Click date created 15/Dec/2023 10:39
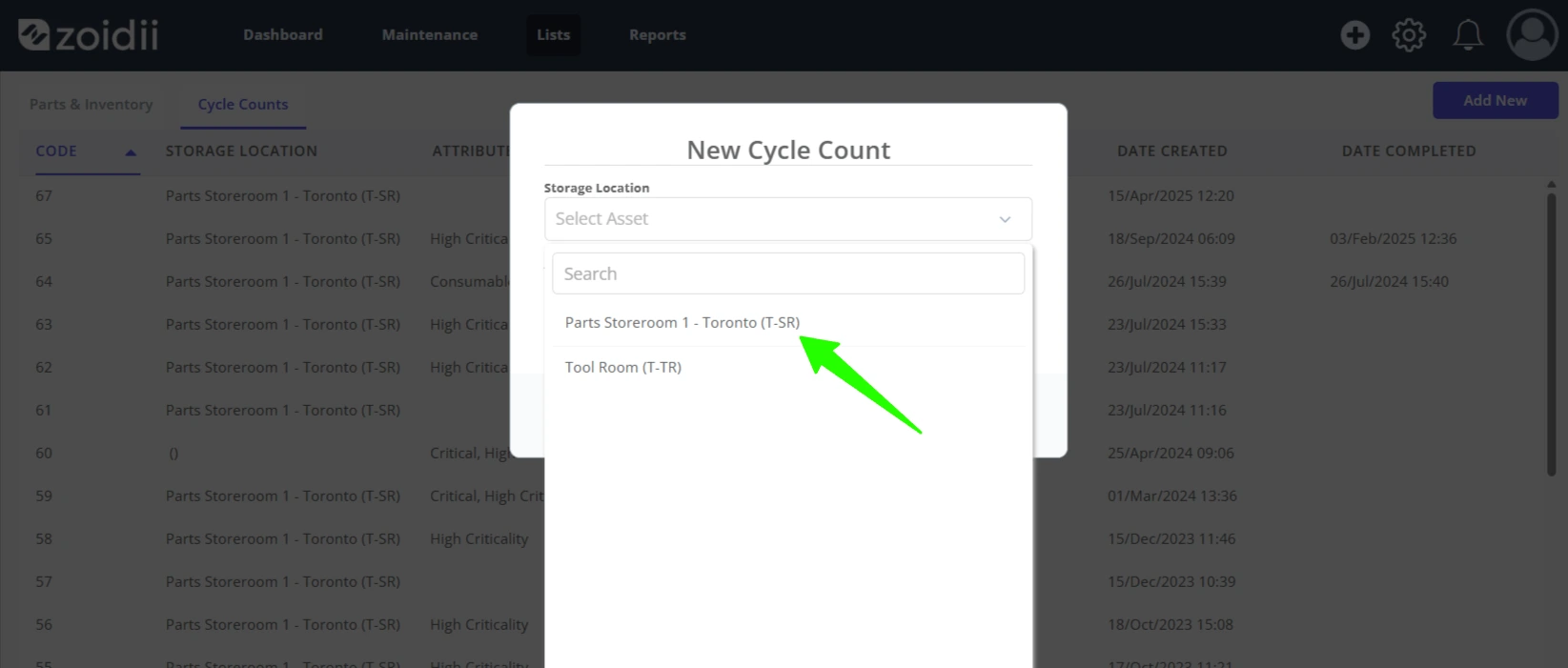The width and height of the screenshot is (1568, 668). coord(1171,582)
